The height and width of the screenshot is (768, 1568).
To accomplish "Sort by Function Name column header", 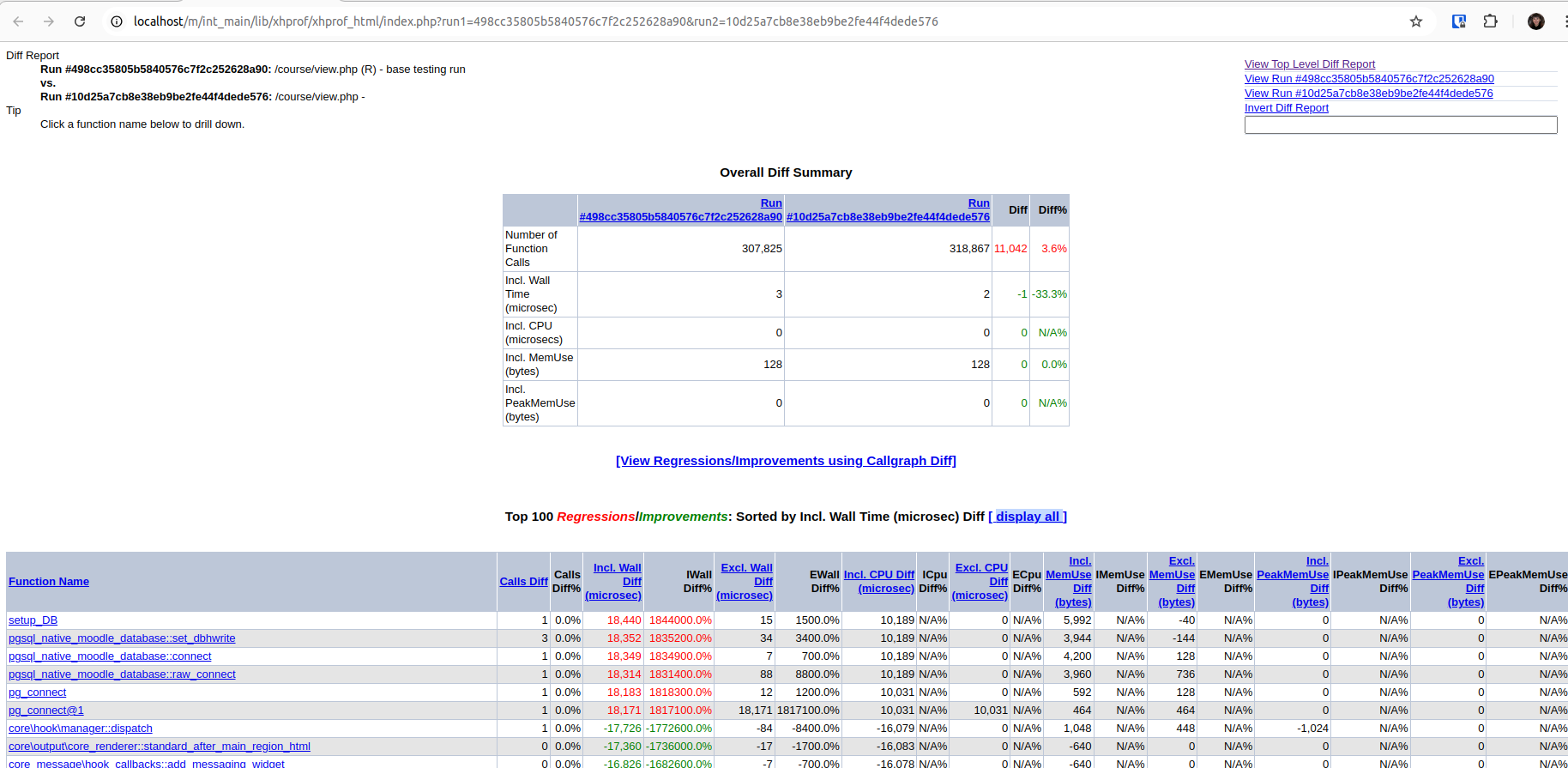I will 49,582.
